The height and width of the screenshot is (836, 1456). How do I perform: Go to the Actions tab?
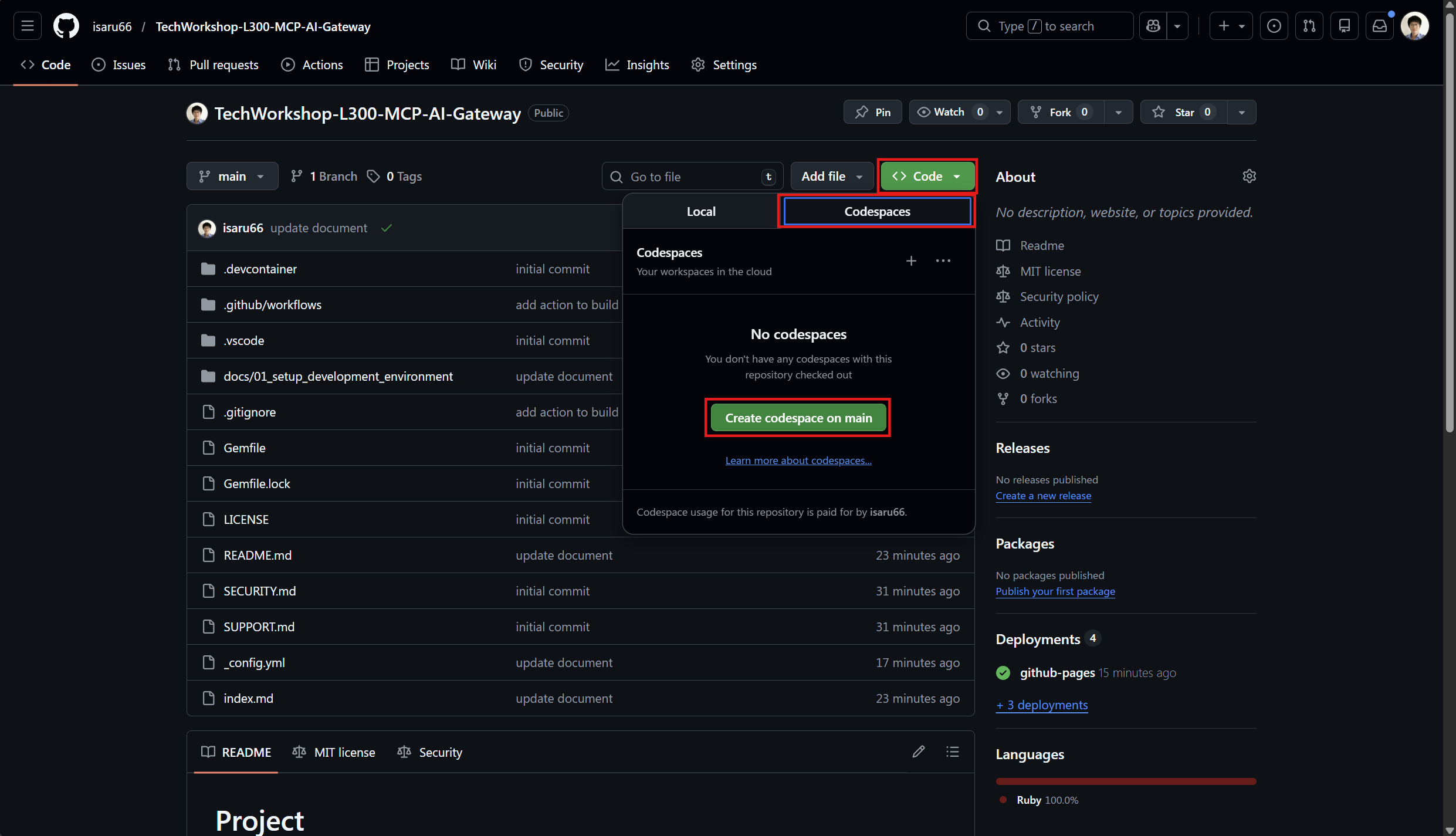click(312, 65)
